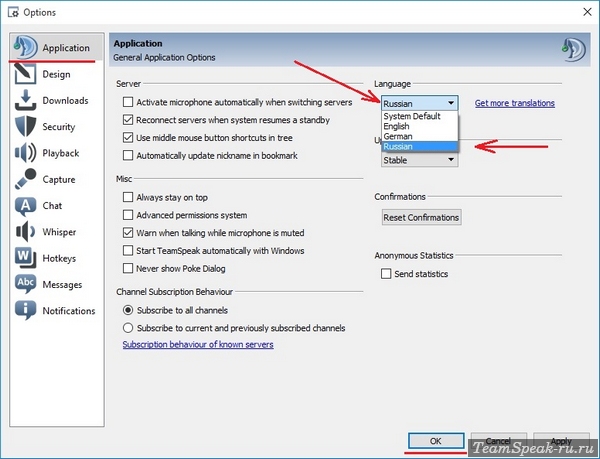Choose German from language list
The width and height of the screenshot is (600, 459).
pos(419,136)
